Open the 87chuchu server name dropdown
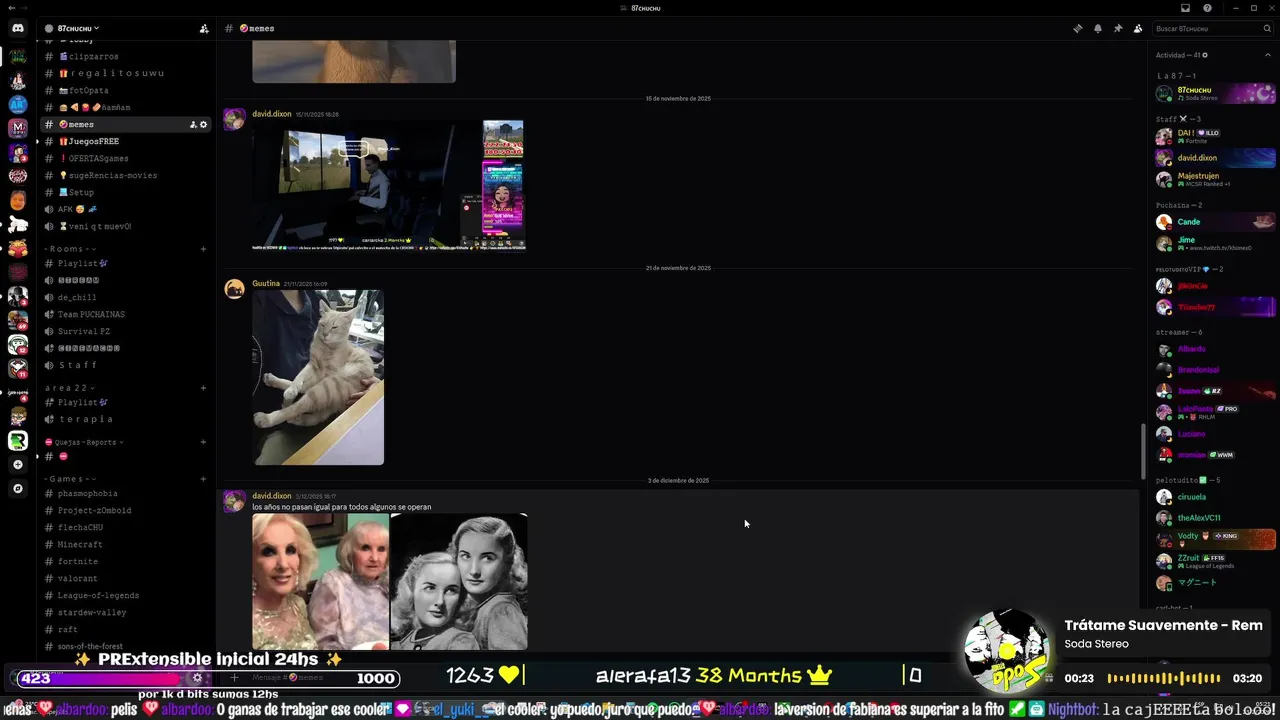1280x720 pixels. [78, 28]
